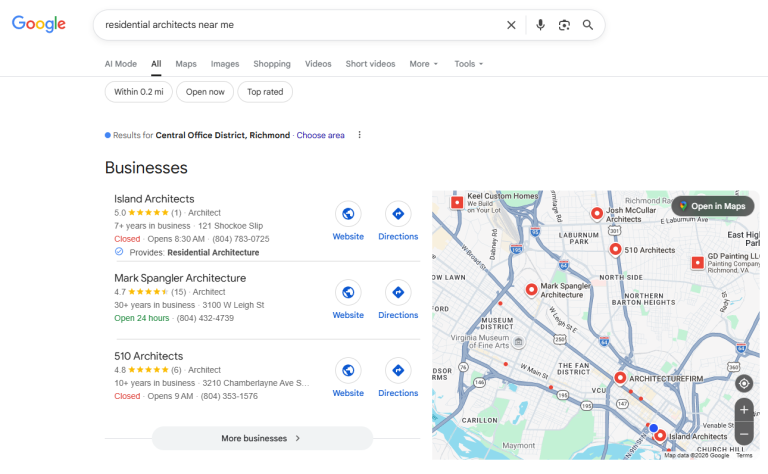Click the address 121 Shockoe Slip
The image size is (768, 474).
click(230, 226)
